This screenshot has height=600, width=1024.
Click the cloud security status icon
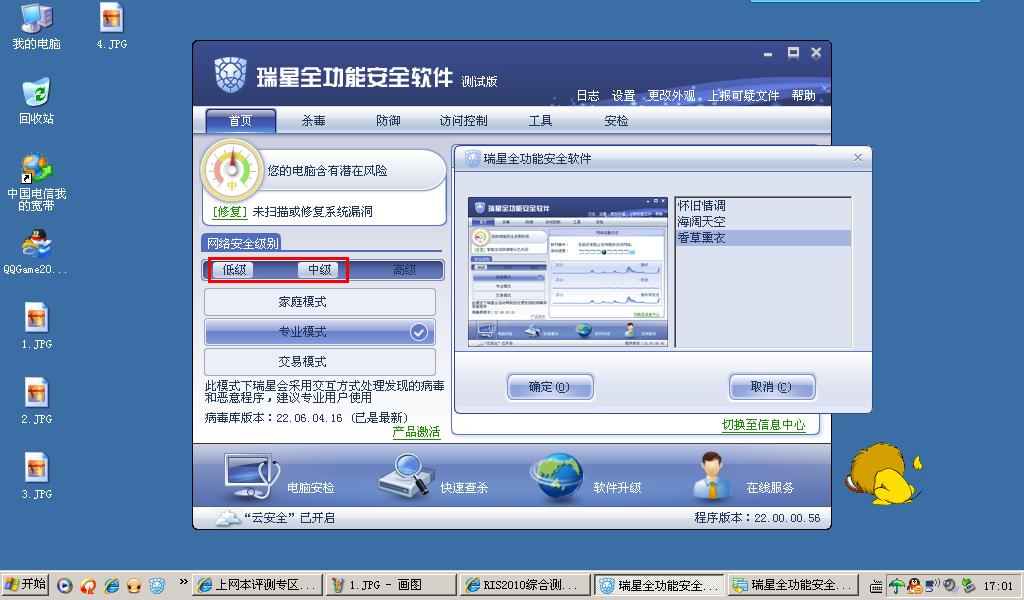227,518
